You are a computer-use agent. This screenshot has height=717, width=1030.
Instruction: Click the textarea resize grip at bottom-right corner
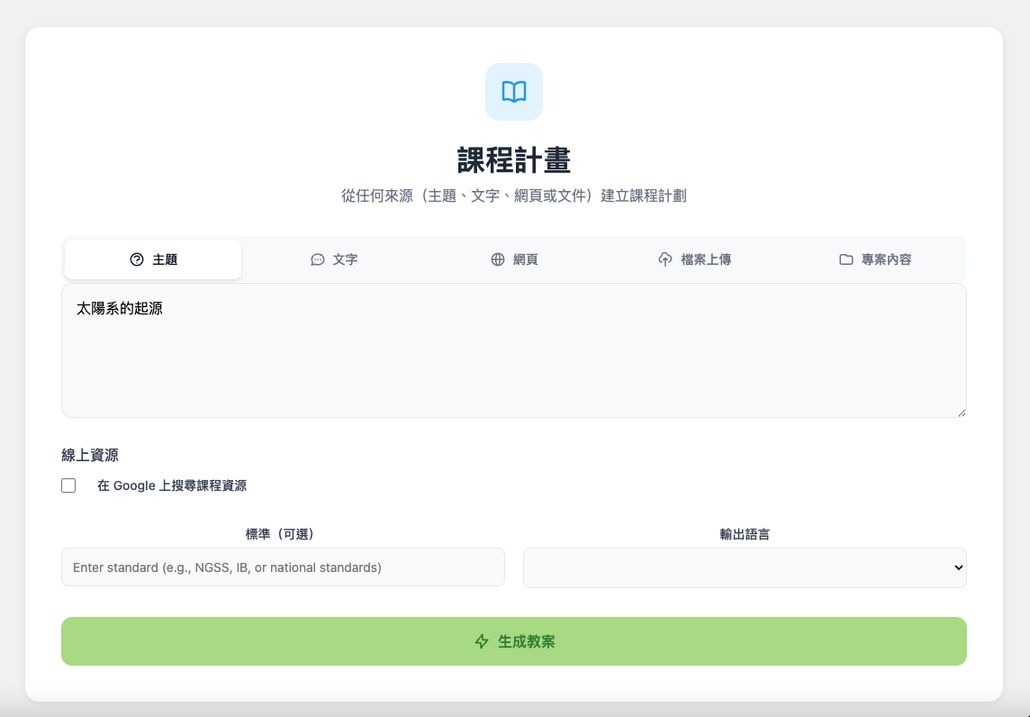(x=961, y=411)
